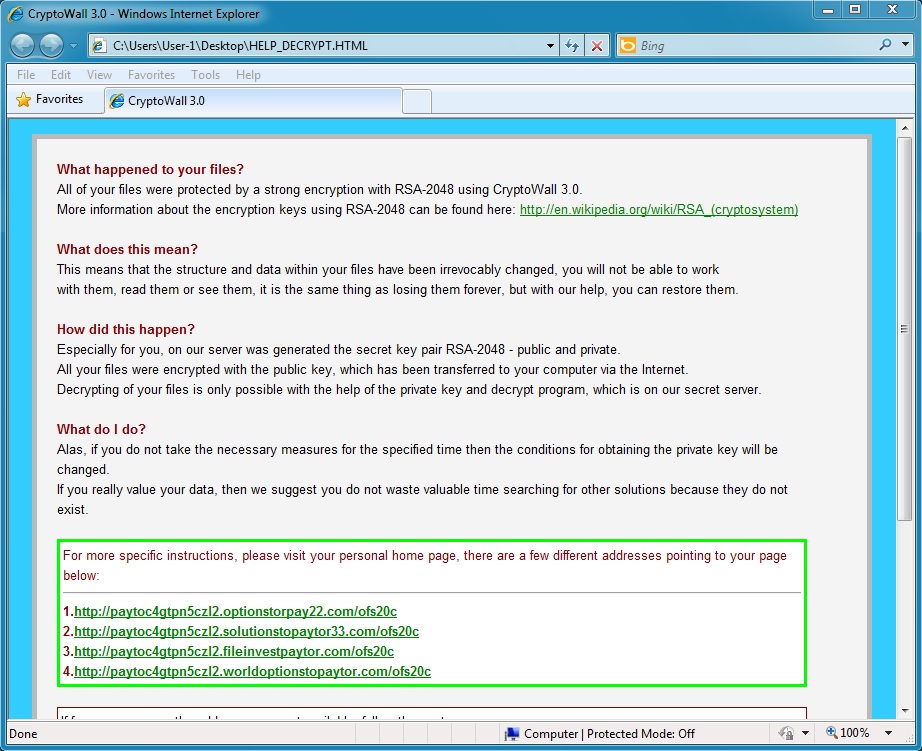Screen dimensions: 922x751
Task: Click Computer Protected Mode security zone indicator
Action: pos(598,733)
